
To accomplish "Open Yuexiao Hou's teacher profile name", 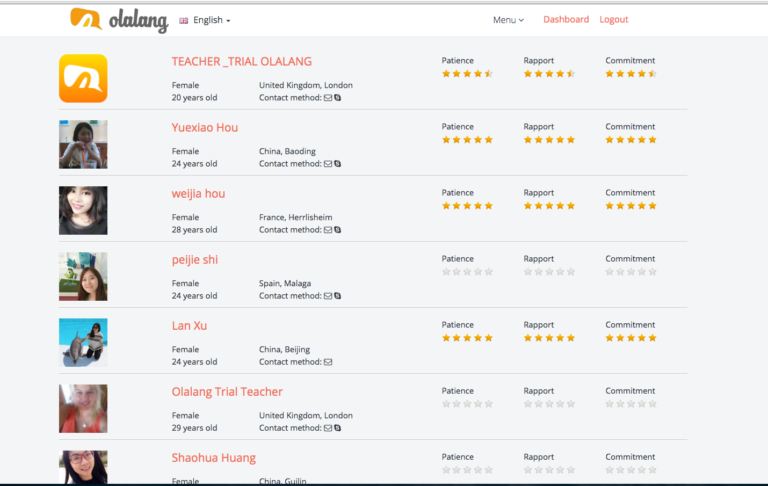I will [x=205, y=127].
